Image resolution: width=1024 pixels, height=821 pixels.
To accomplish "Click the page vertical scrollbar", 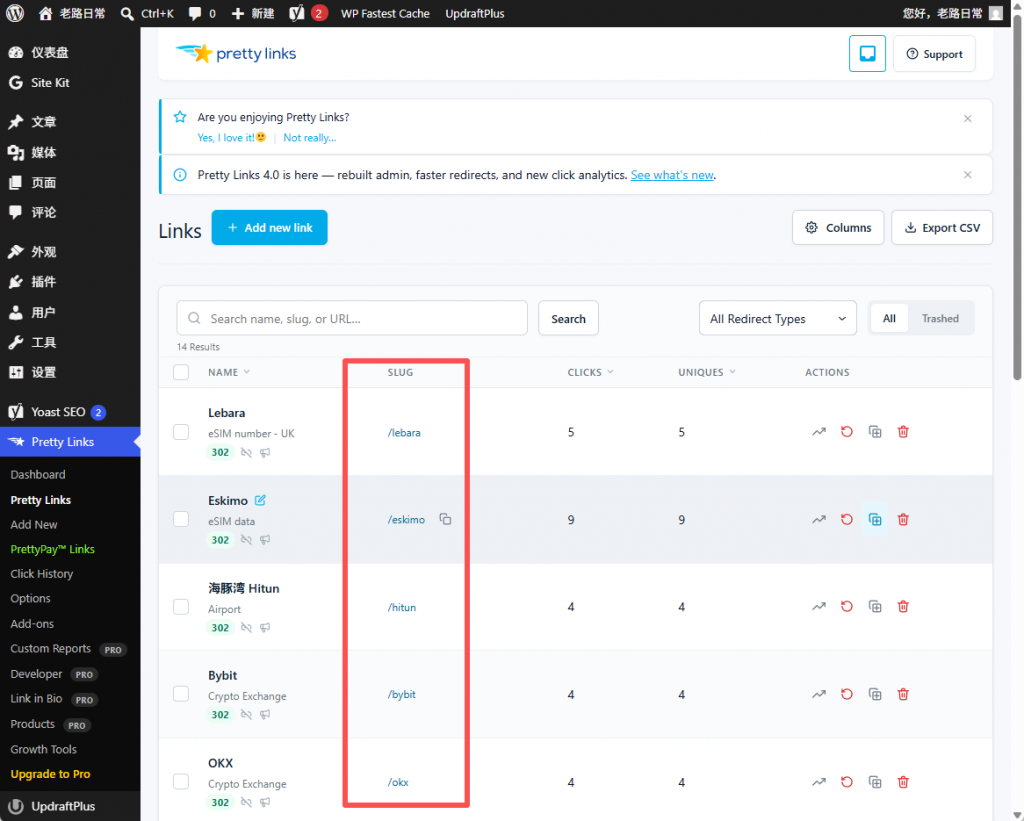I will coord(1017,196).
